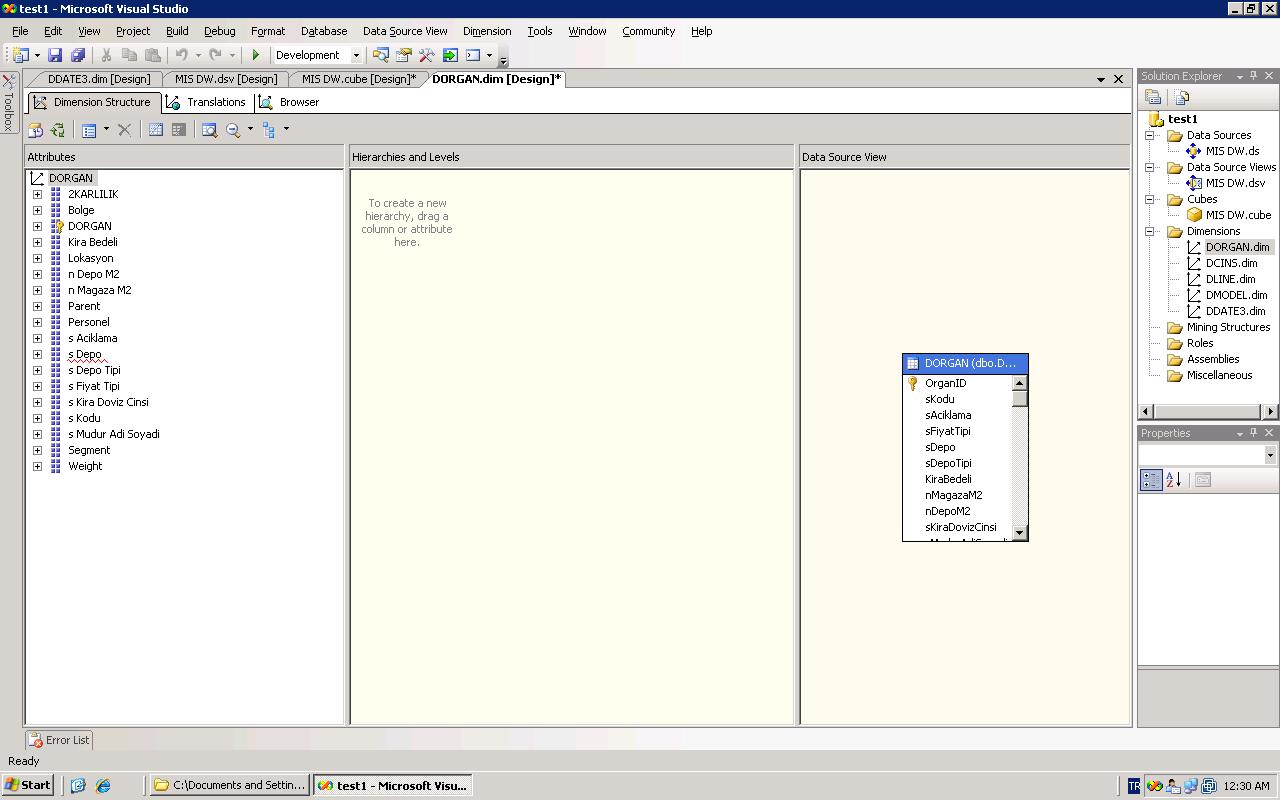The image size is (1280, 800).
Task: Select DMODEL.dim in Solution Explorer
Action: 1236,295
